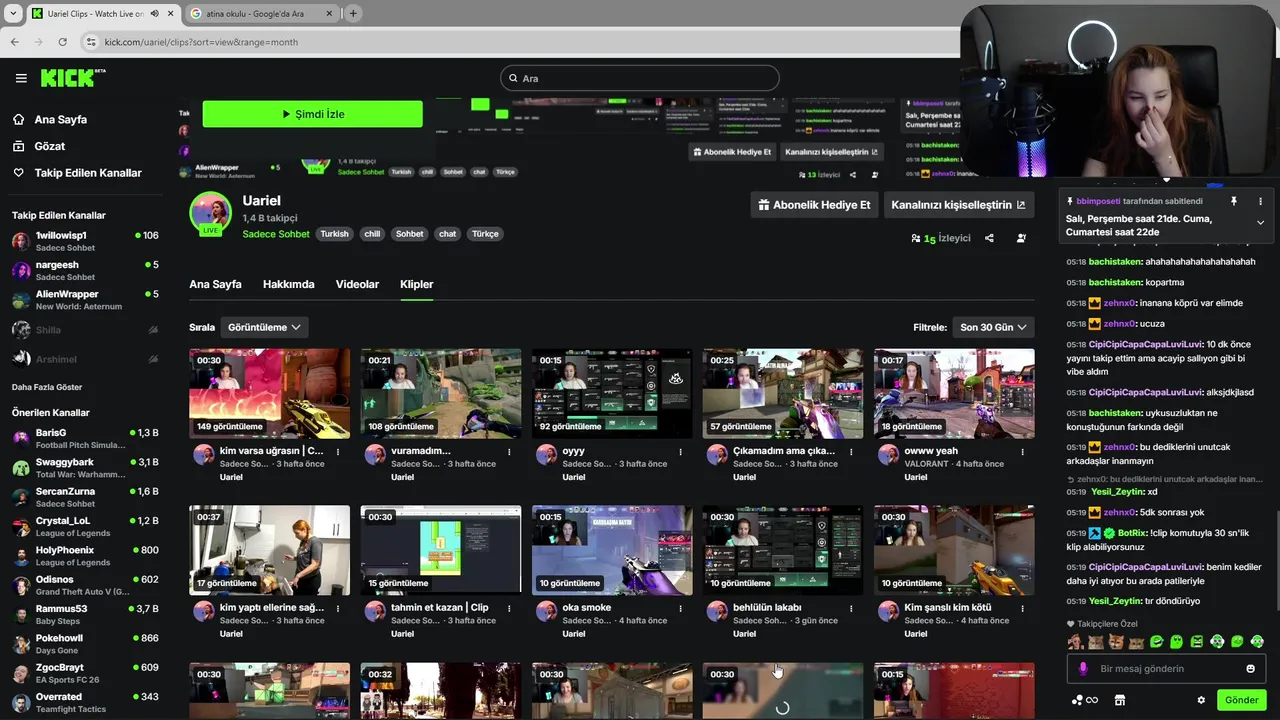1280x720 pixels.
Task: Open options menu for 'Çıkamadım ama çıka...' clip
Action: click(x=851, y=452)
